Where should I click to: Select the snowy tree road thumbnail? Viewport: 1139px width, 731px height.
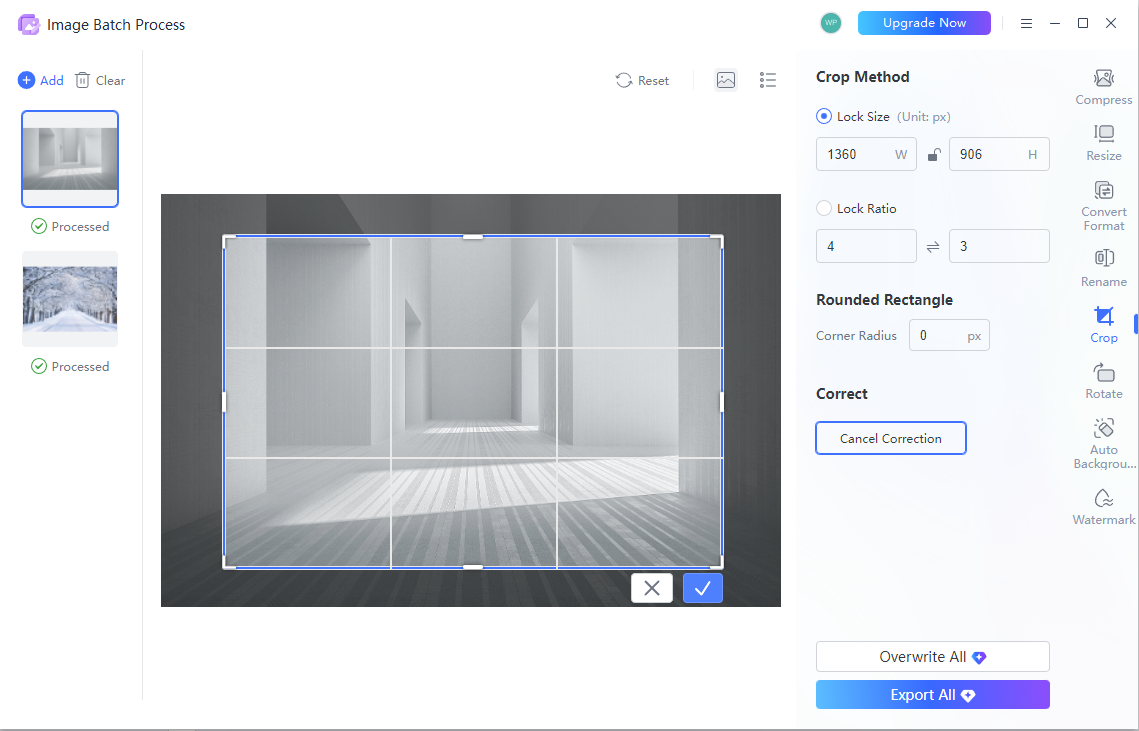click(x=70, y=299)
